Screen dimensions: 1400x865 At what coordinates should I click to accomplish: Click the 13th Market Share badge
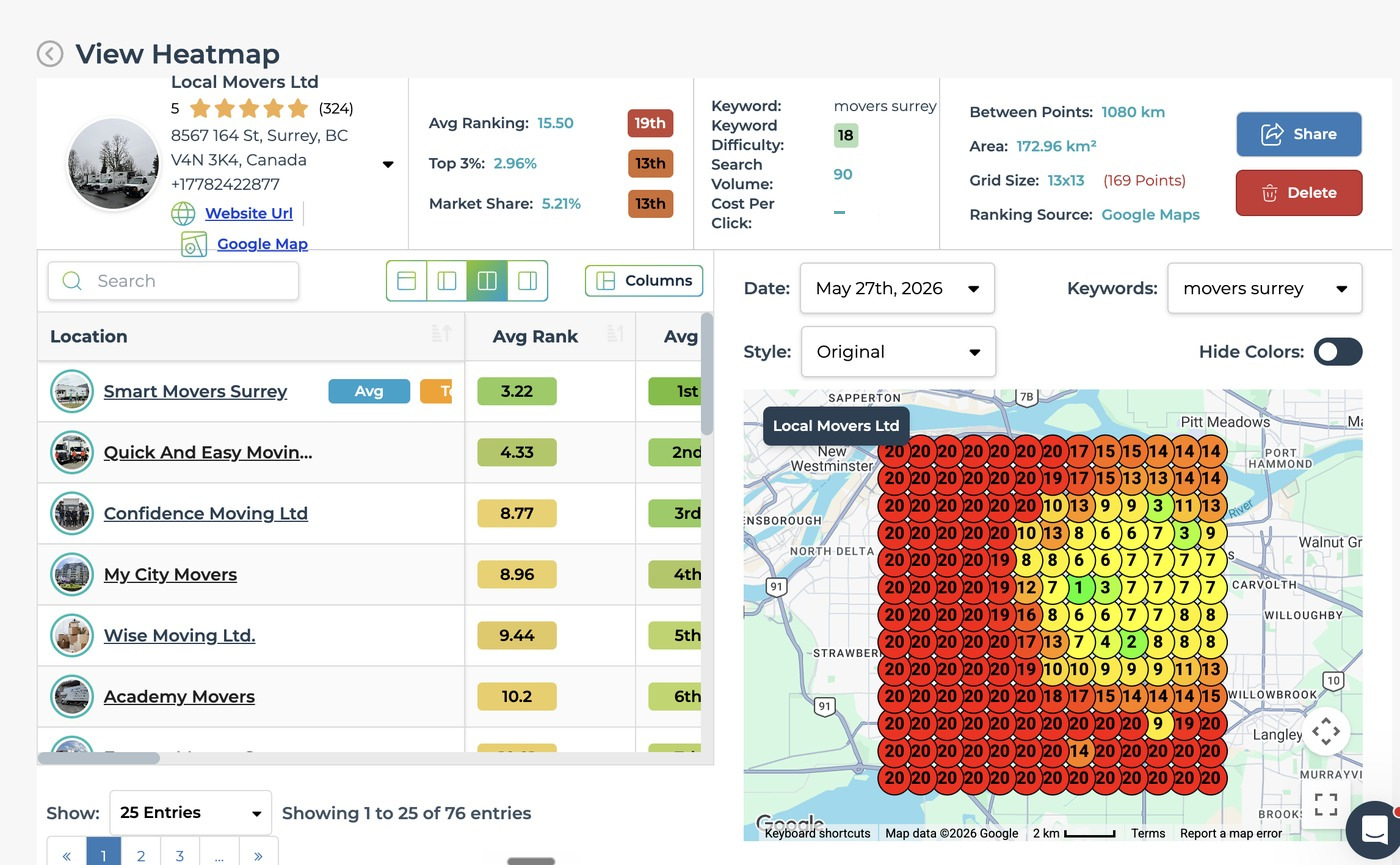click(650, 203)
